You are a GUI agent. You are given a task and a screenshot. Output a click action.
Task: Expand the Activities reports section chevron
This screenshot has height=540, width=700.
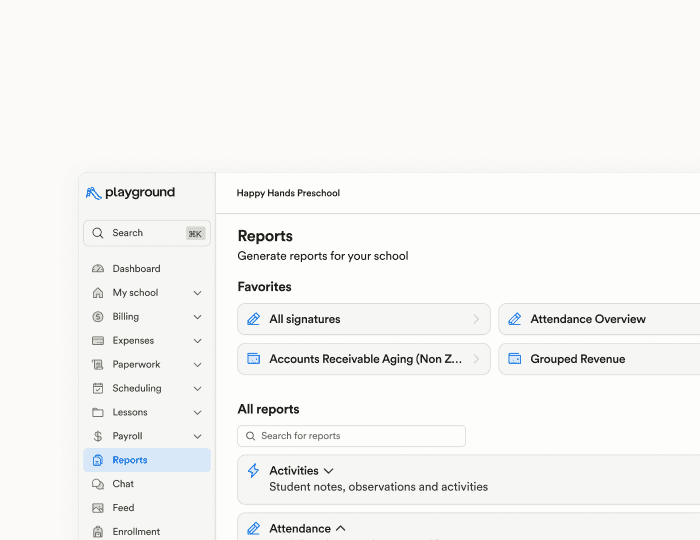pyautogui.click(x=329, y=471)
